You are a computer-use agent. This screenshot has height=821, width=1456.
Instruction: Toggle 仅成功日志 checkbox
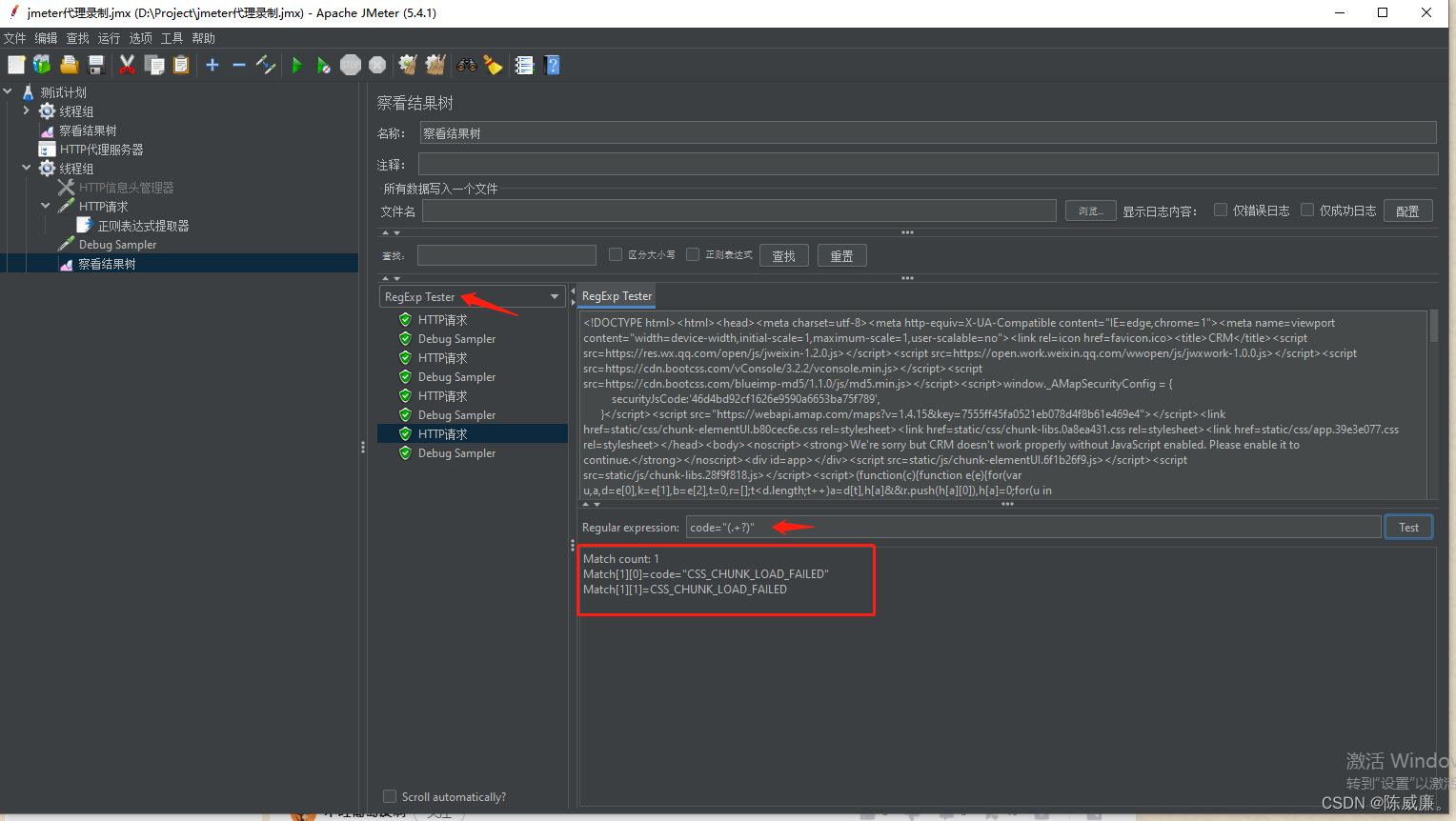[1307, 210]
